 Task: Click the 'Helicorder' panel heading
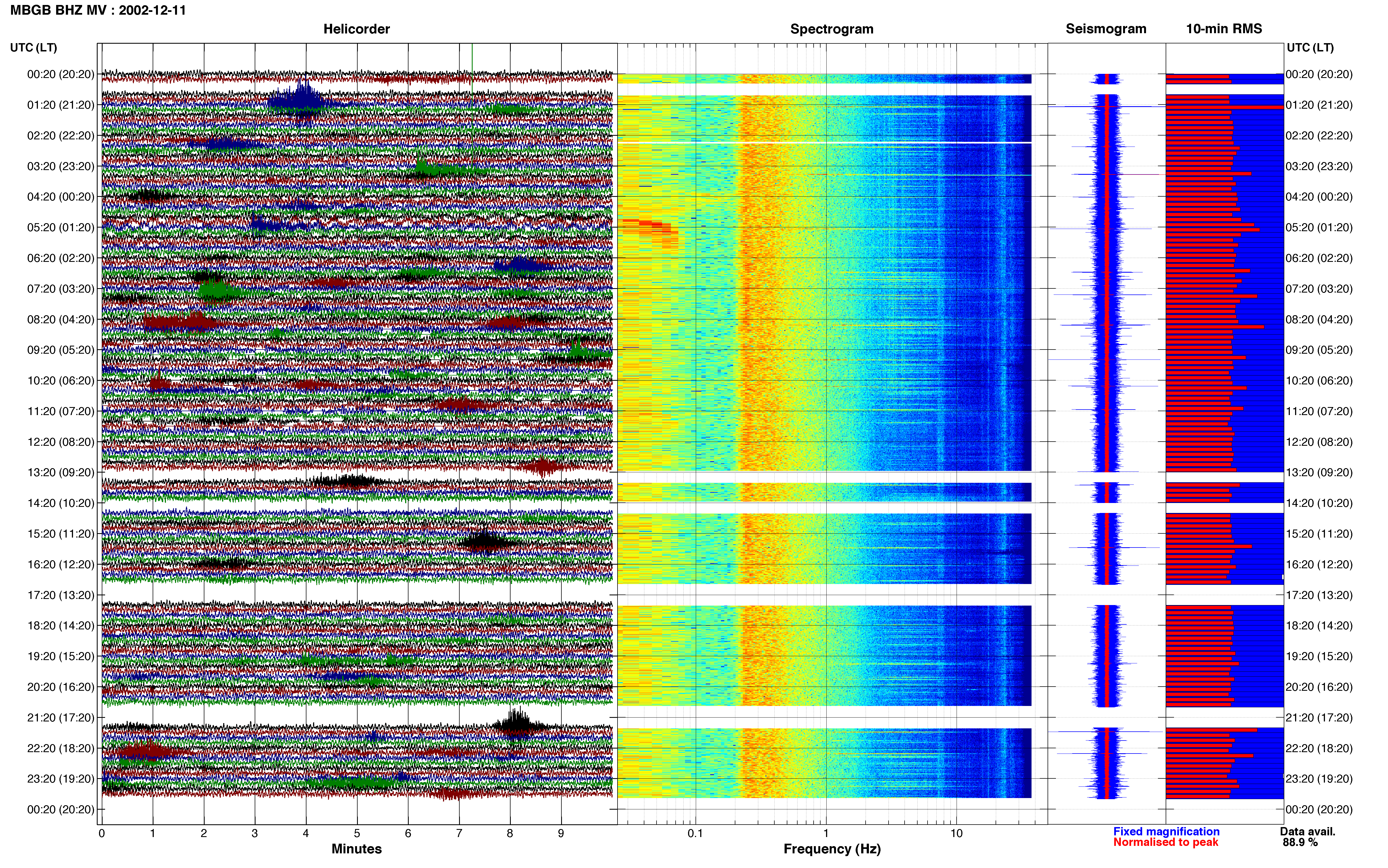(356, 29)
